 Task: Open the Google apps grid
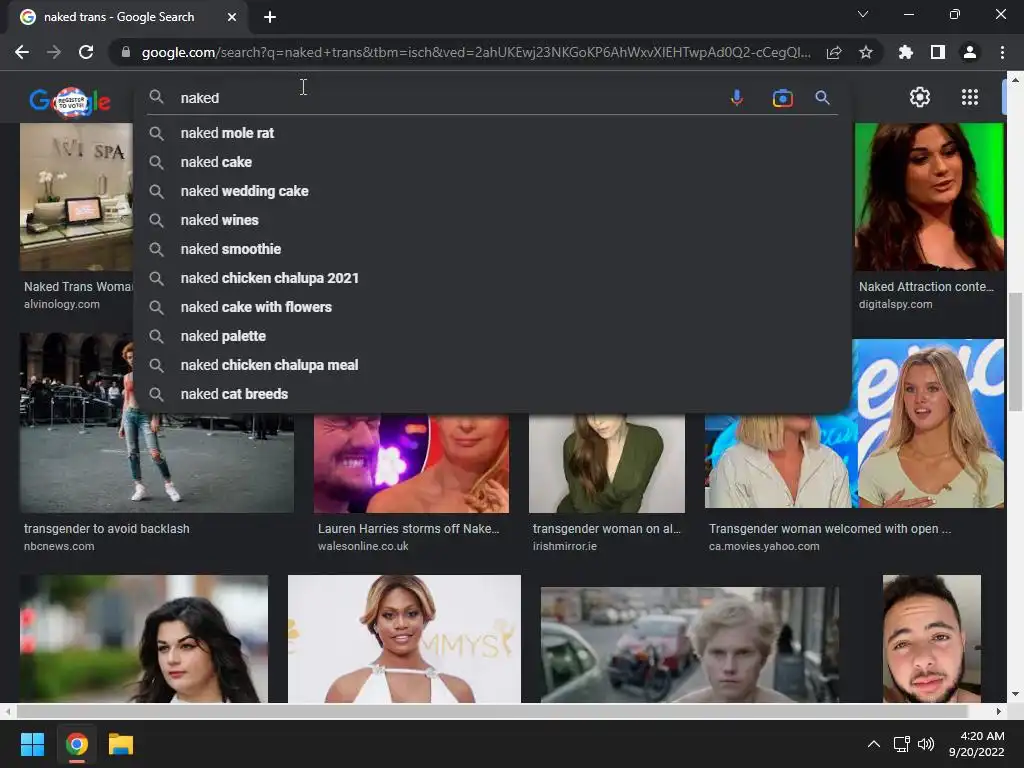tap(970, 97)
